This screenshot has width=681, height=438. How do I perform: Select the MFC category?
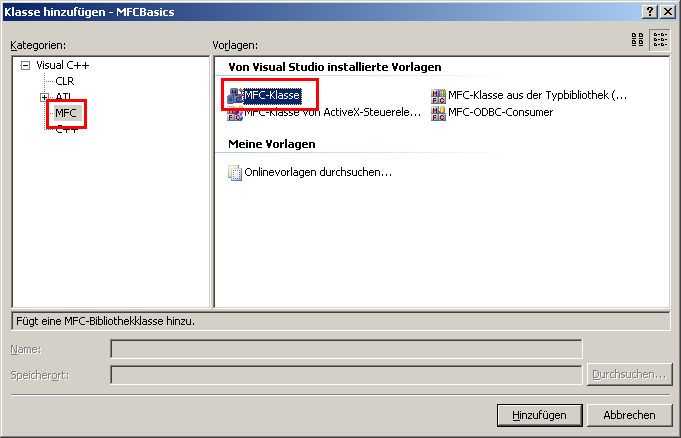(66, 113)
